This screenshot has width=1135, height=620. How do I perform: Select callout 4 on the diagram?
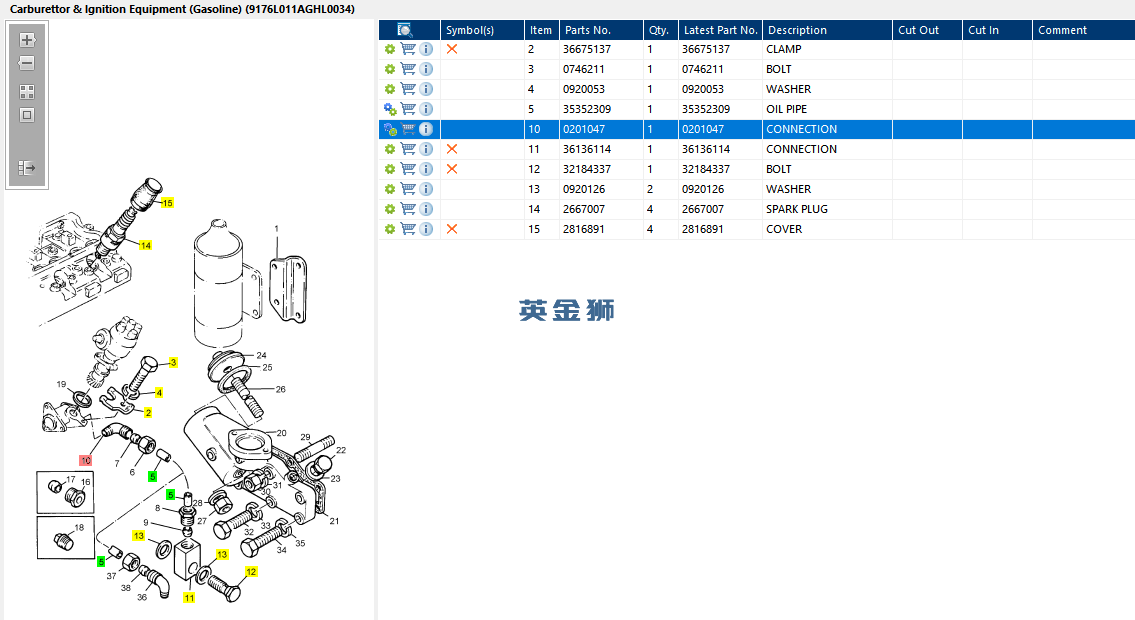[159, 393]
